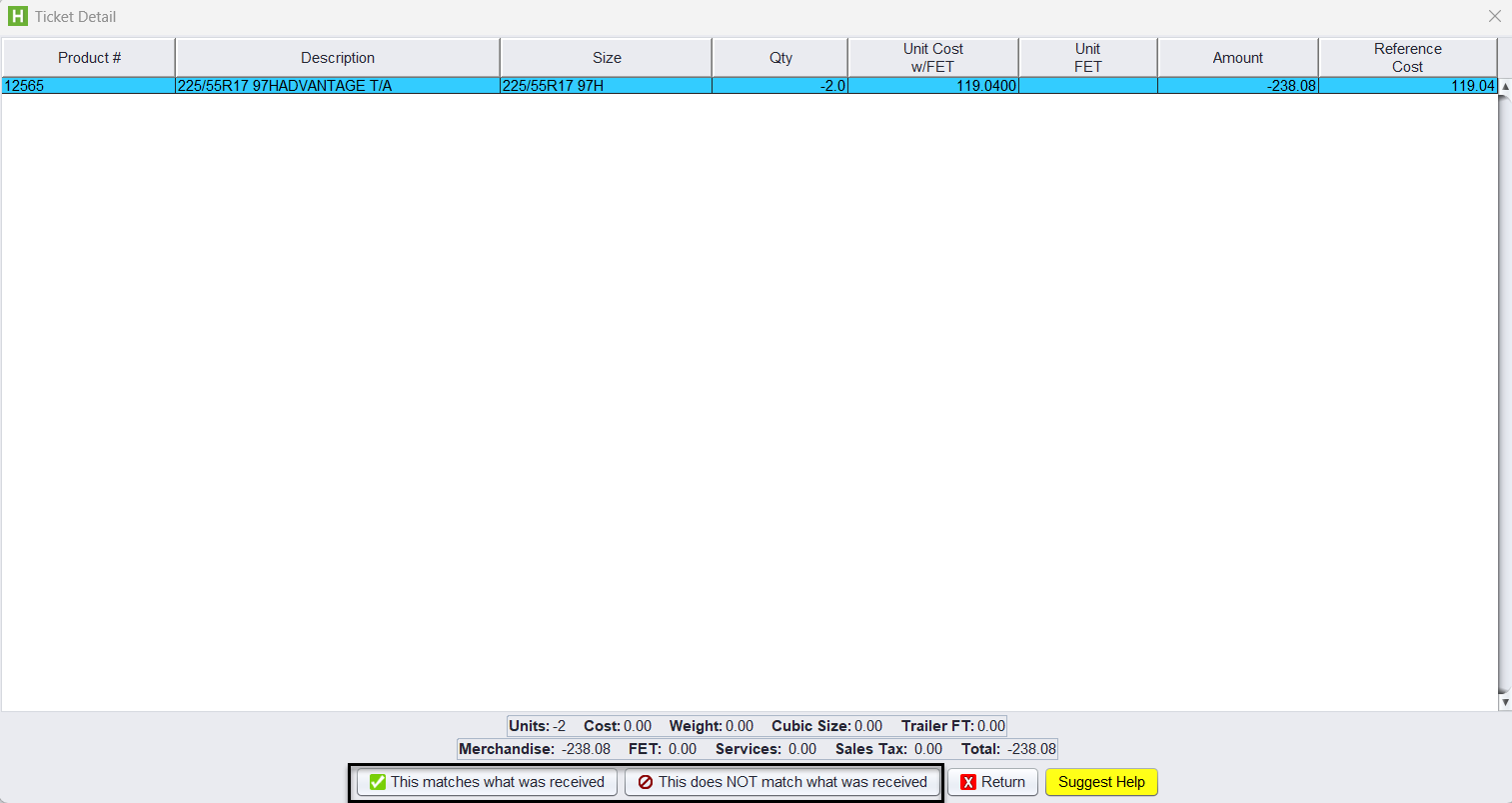Click the Total value in the summary bar
Image resolution: width=1512 pixels, height=803 pixels.
pos(1031,749)
